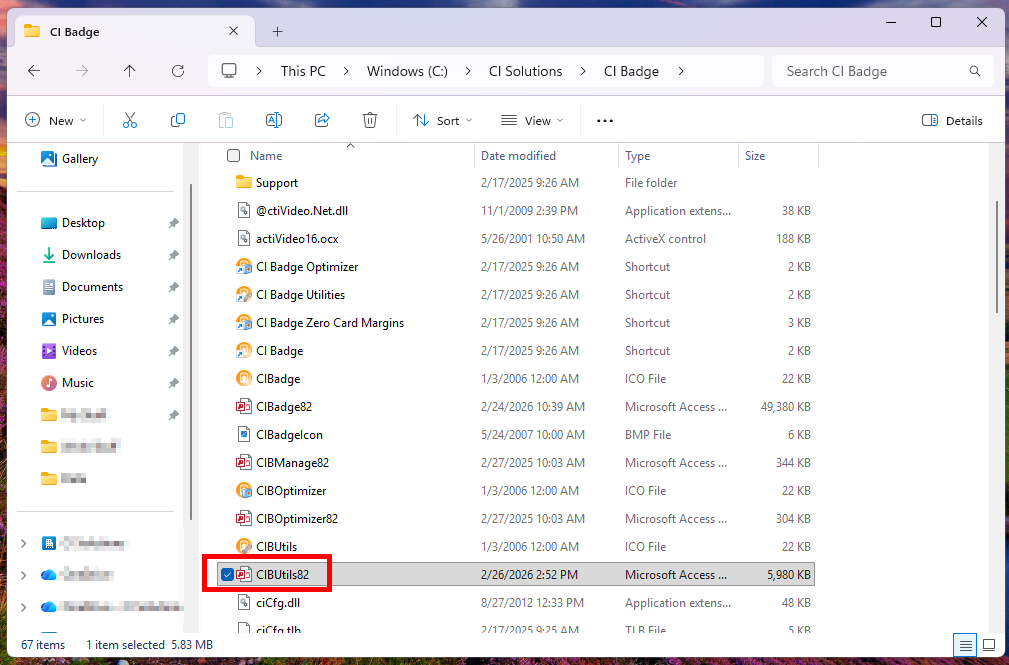1009x665 pixels.
Task: Select the CI Badge window tab
Action: click(135, 31)
